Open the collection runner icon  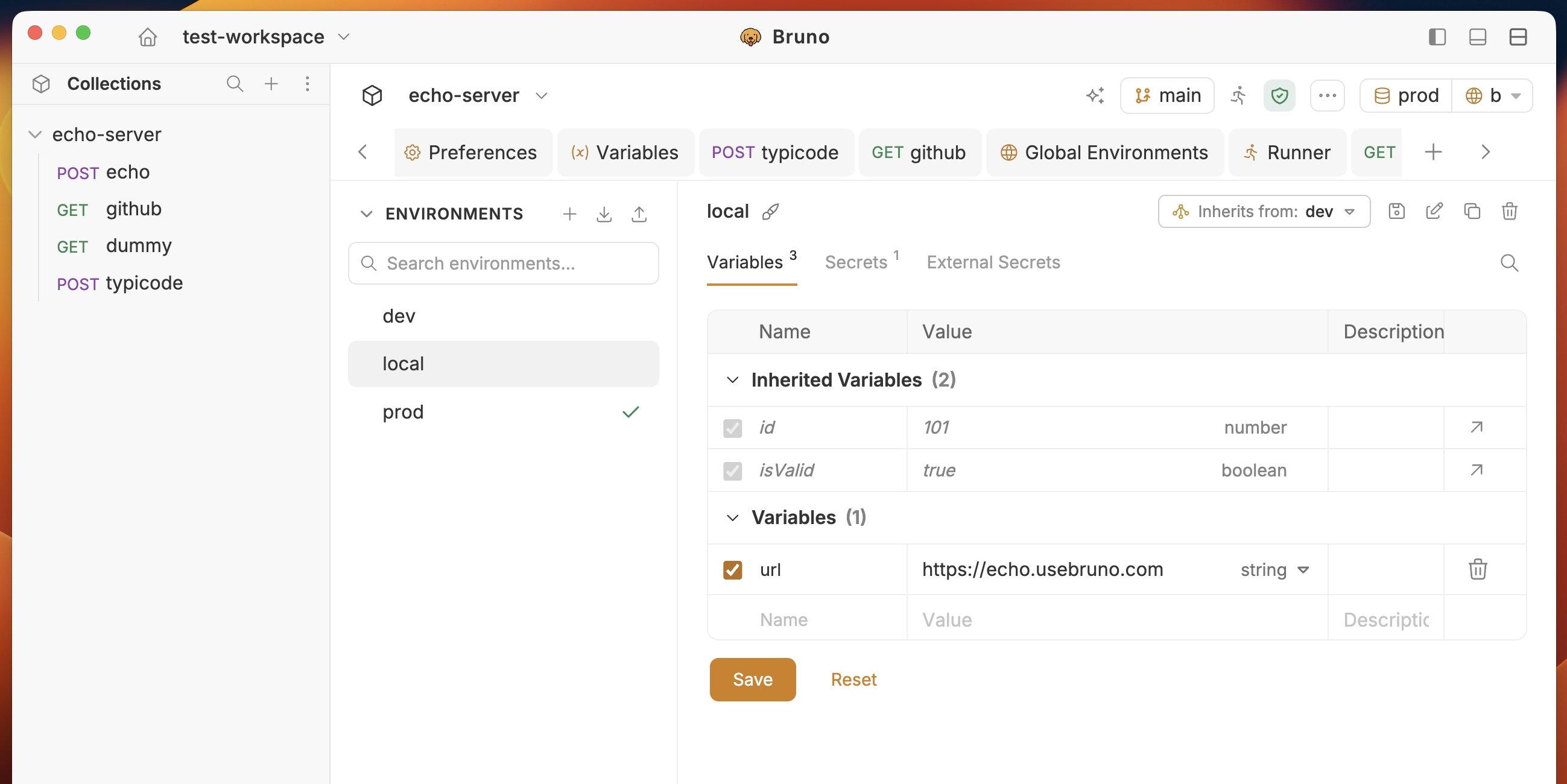[1238, 95]
